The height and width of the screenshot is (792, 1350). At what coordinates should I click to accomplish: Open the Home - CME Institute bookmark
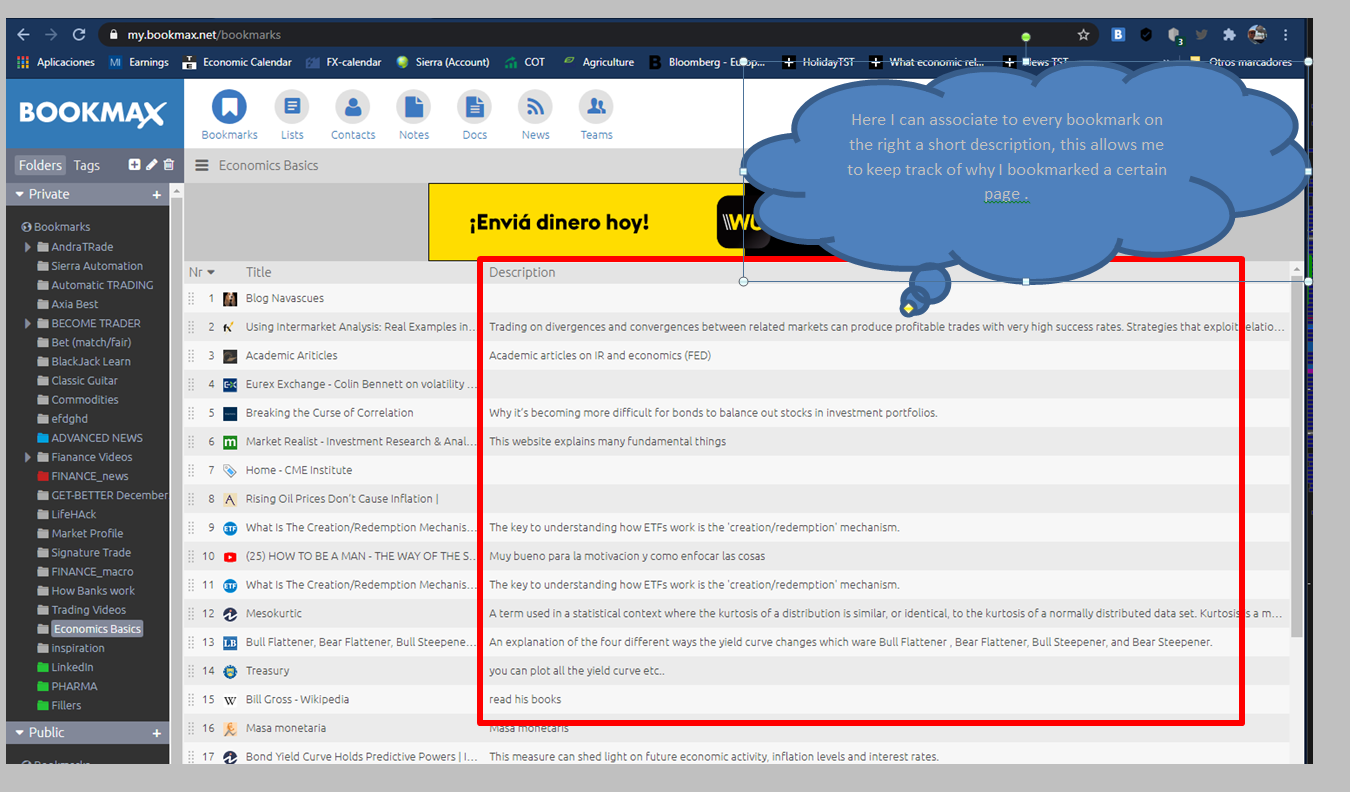click(x=299, y=470)
